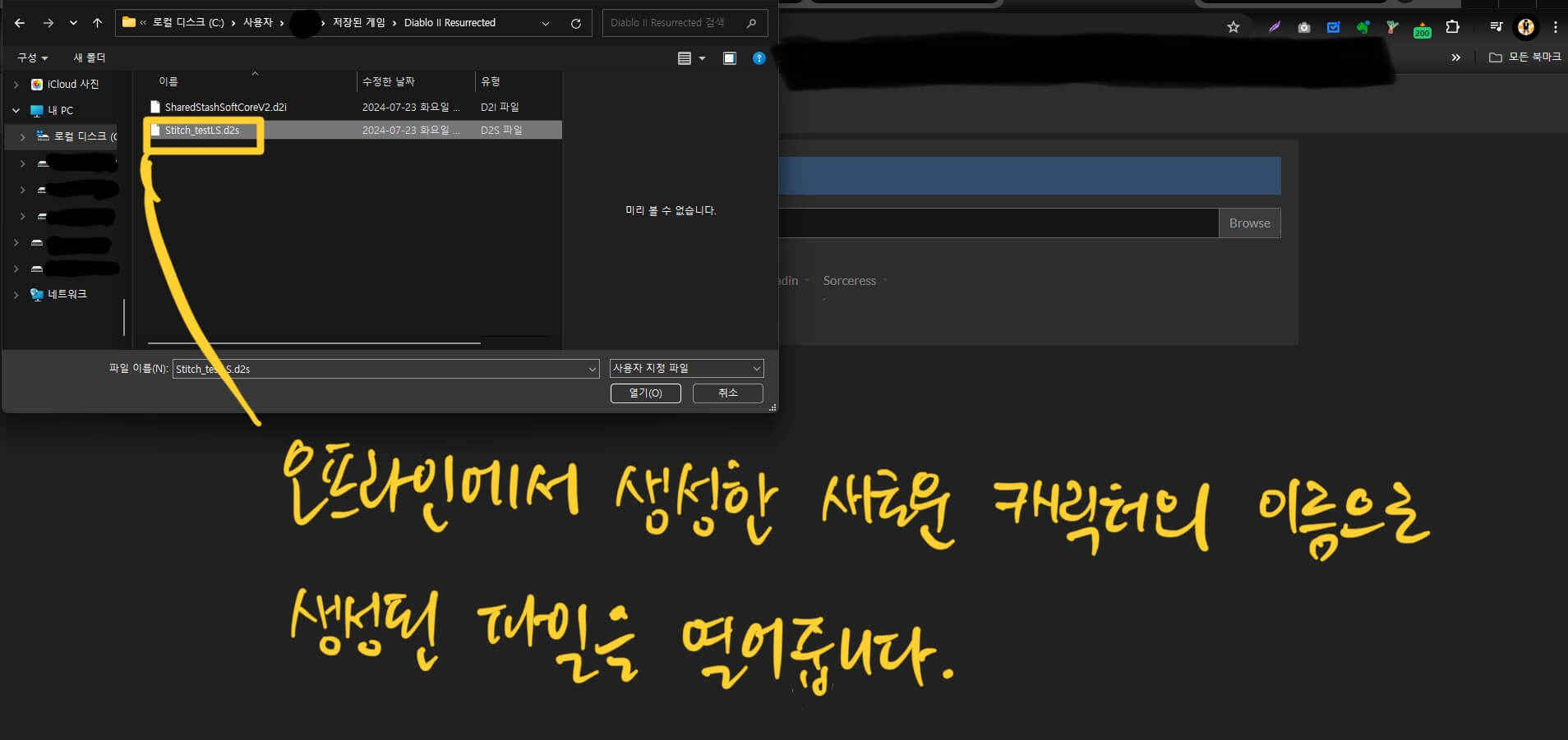Screen dimensions: 1568x740
Task: Toggle the preview pane button in the dialog
Action: [729, 57]
